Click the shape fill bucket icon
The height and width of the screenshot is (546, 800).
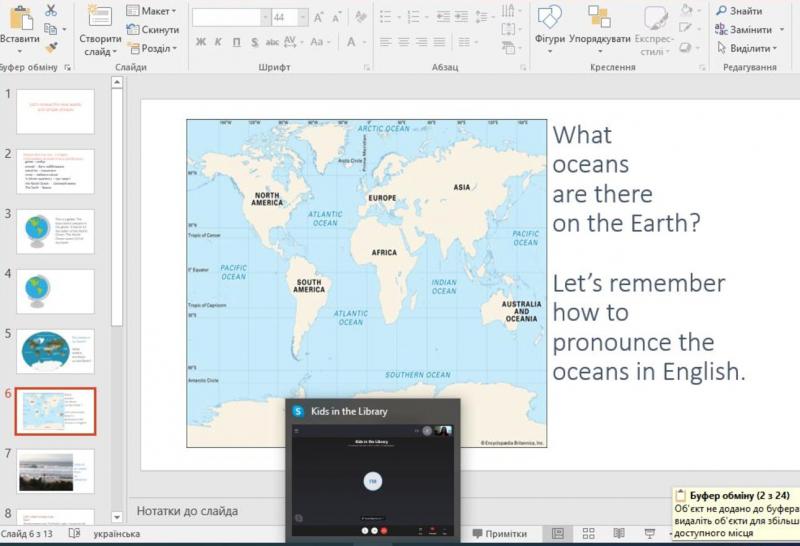click(x=688, y=10)
